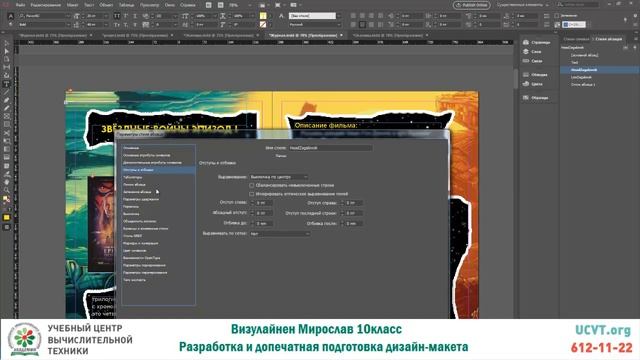Click the stroke none swatch below fill
The width and height of the screenshot is (640, 360).
[x=263, y=25]
